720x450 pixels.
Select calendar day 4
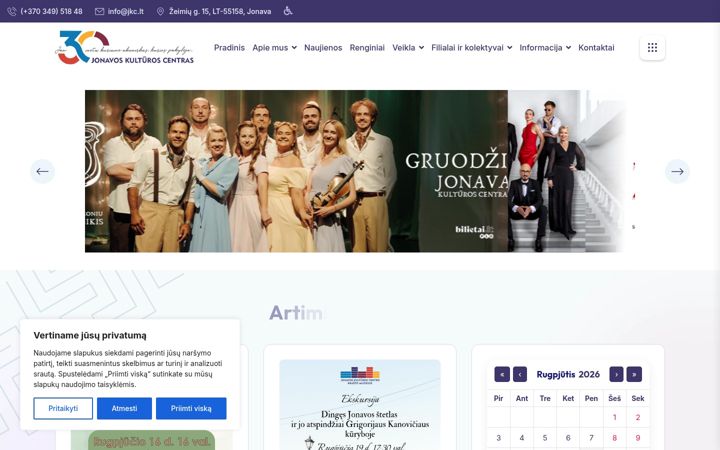tap(522, 438)
